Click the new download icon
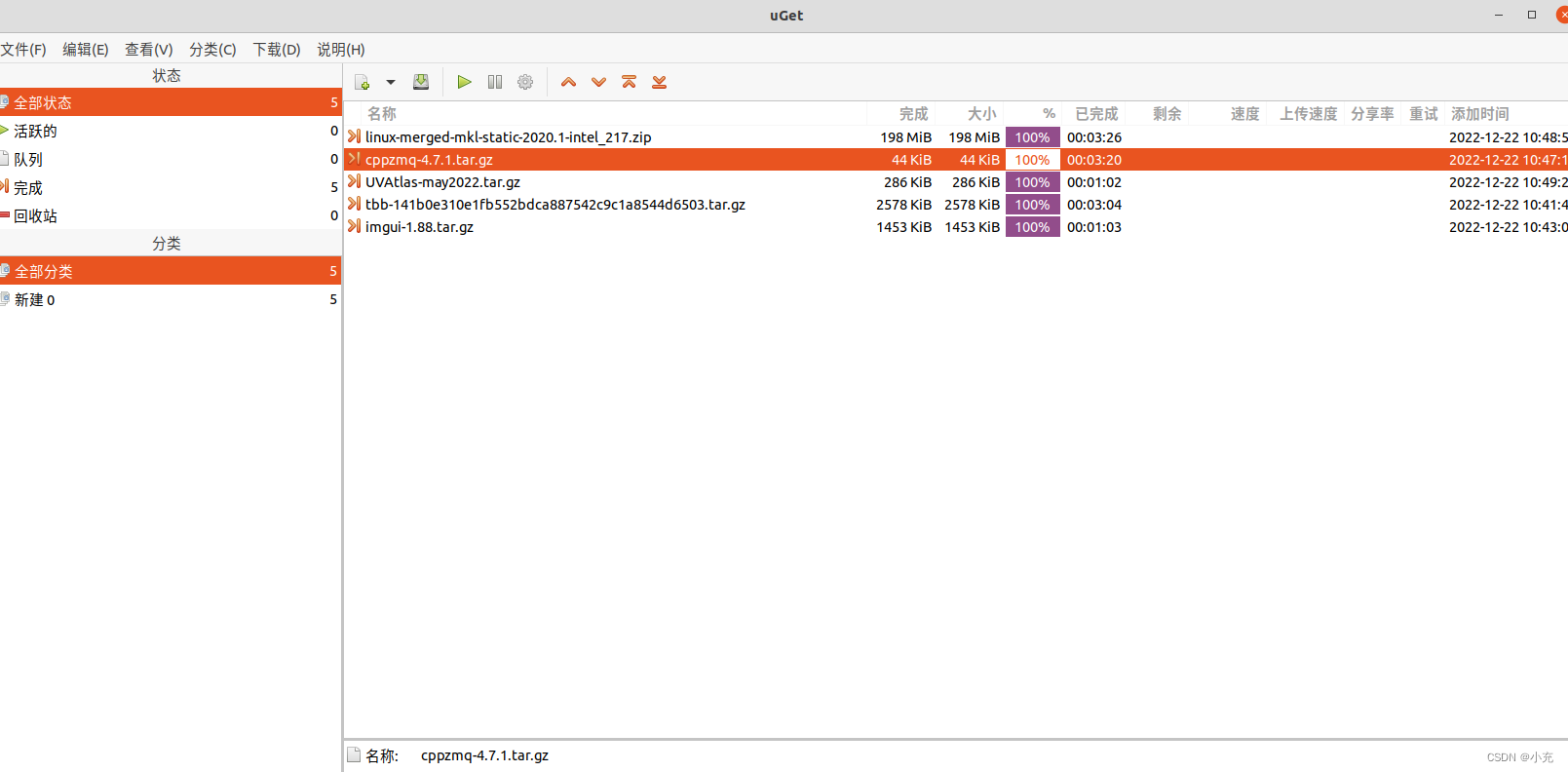Image resolution: width=1568 pixels, height=772 pixels. (362, 83)
